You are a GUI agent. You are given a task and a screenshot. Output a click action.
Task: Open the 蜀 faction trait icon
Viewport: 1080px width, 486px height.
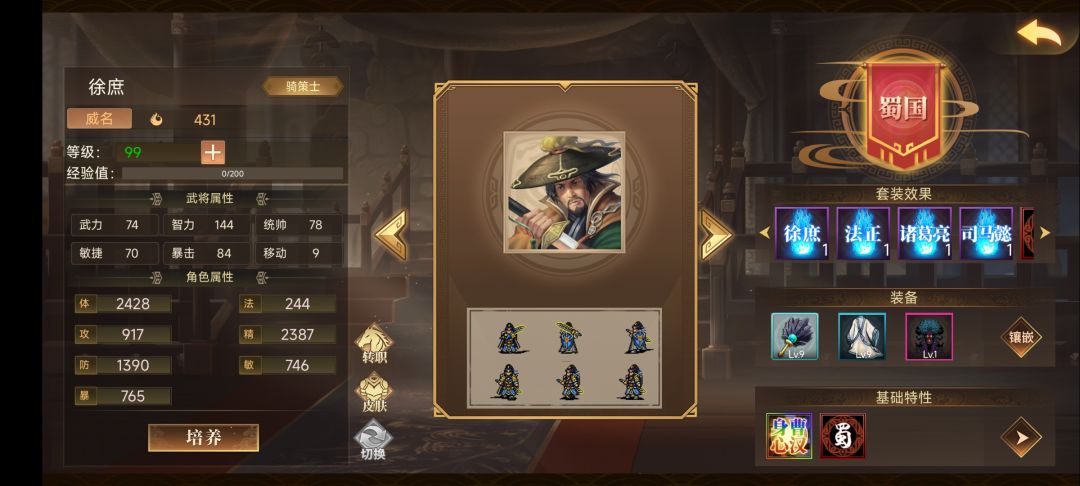tap(843, 436)
